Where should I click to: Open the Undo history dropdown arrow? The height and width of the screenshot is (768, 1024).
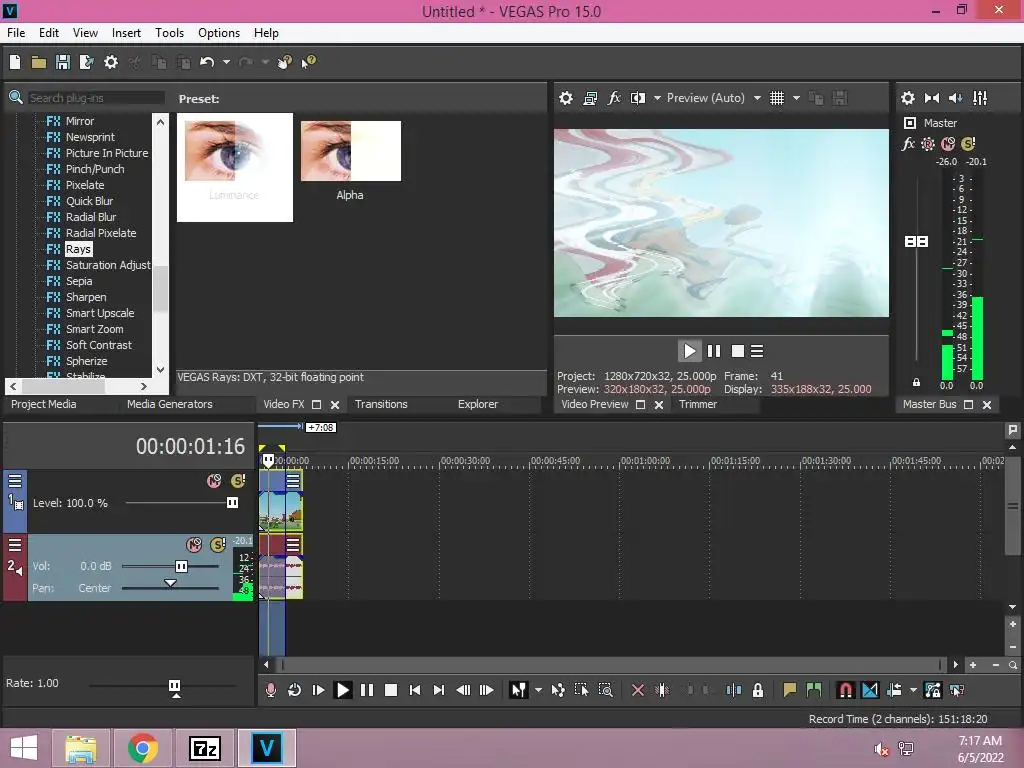pos(226,62)
